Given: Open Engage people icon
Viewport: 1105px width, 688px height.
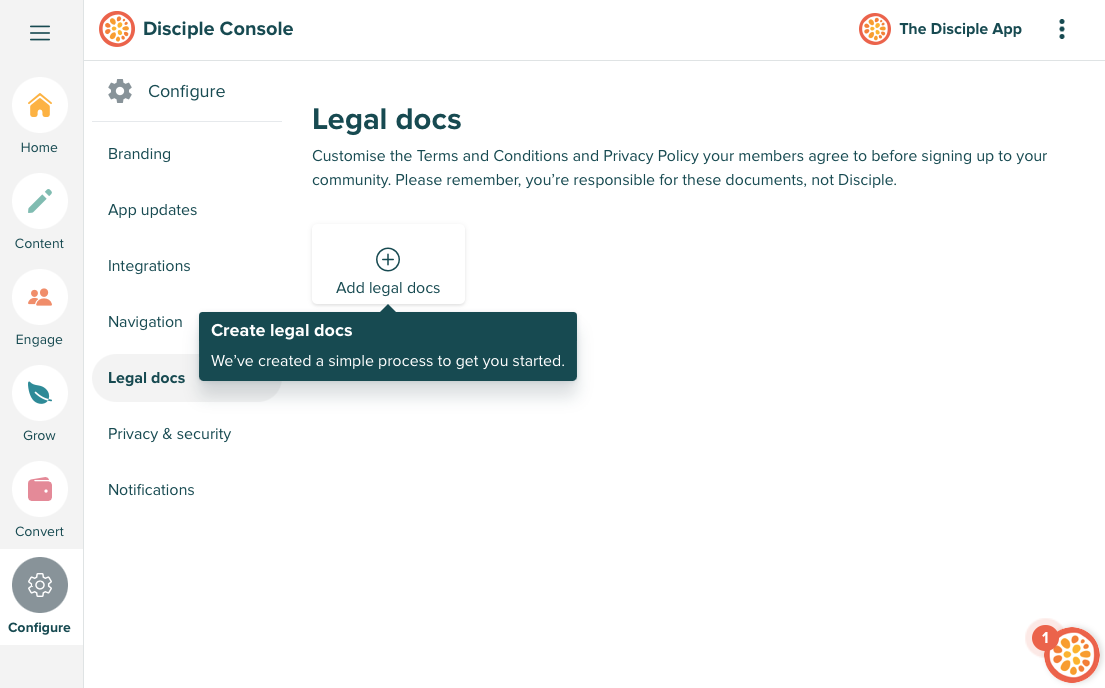Looking at the screenshot, I should coord(40,297).
